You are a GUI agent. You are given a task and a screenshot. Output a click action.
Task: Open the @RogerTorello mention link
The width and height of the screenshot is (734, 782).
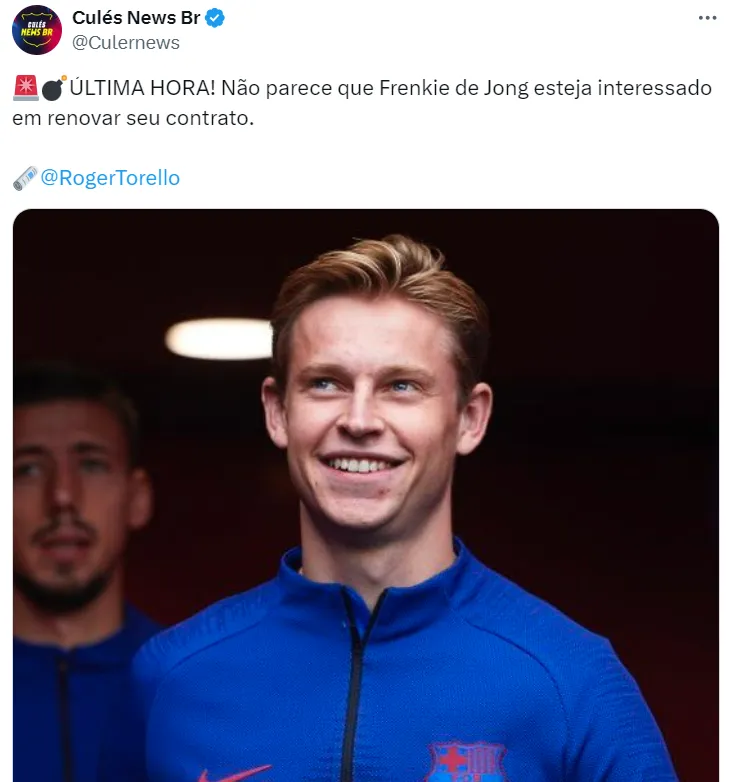[110, 178]
